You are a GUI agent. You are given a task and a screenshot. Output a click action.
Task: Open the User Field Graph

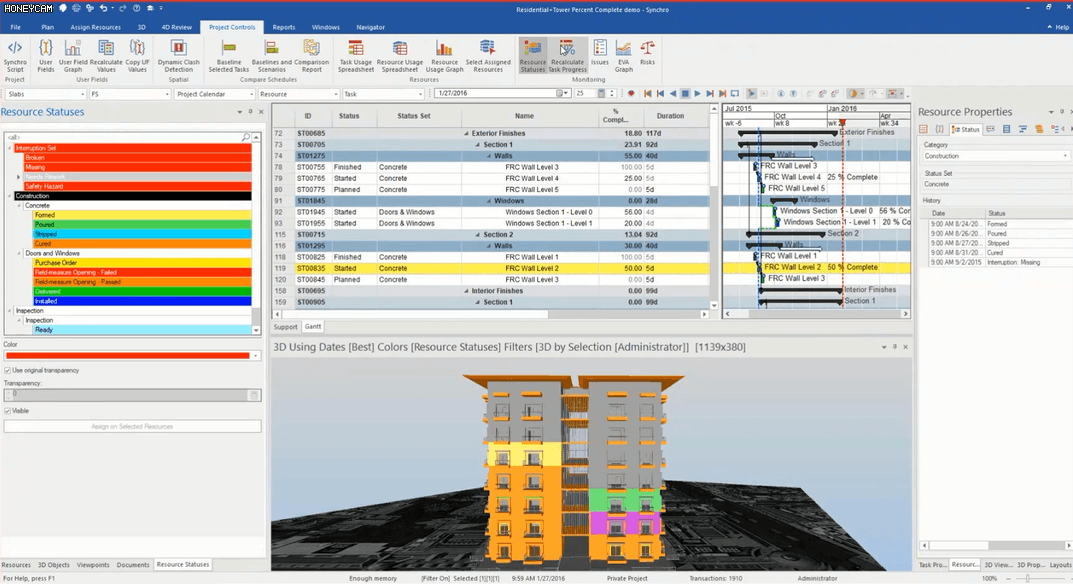[73, 55]
